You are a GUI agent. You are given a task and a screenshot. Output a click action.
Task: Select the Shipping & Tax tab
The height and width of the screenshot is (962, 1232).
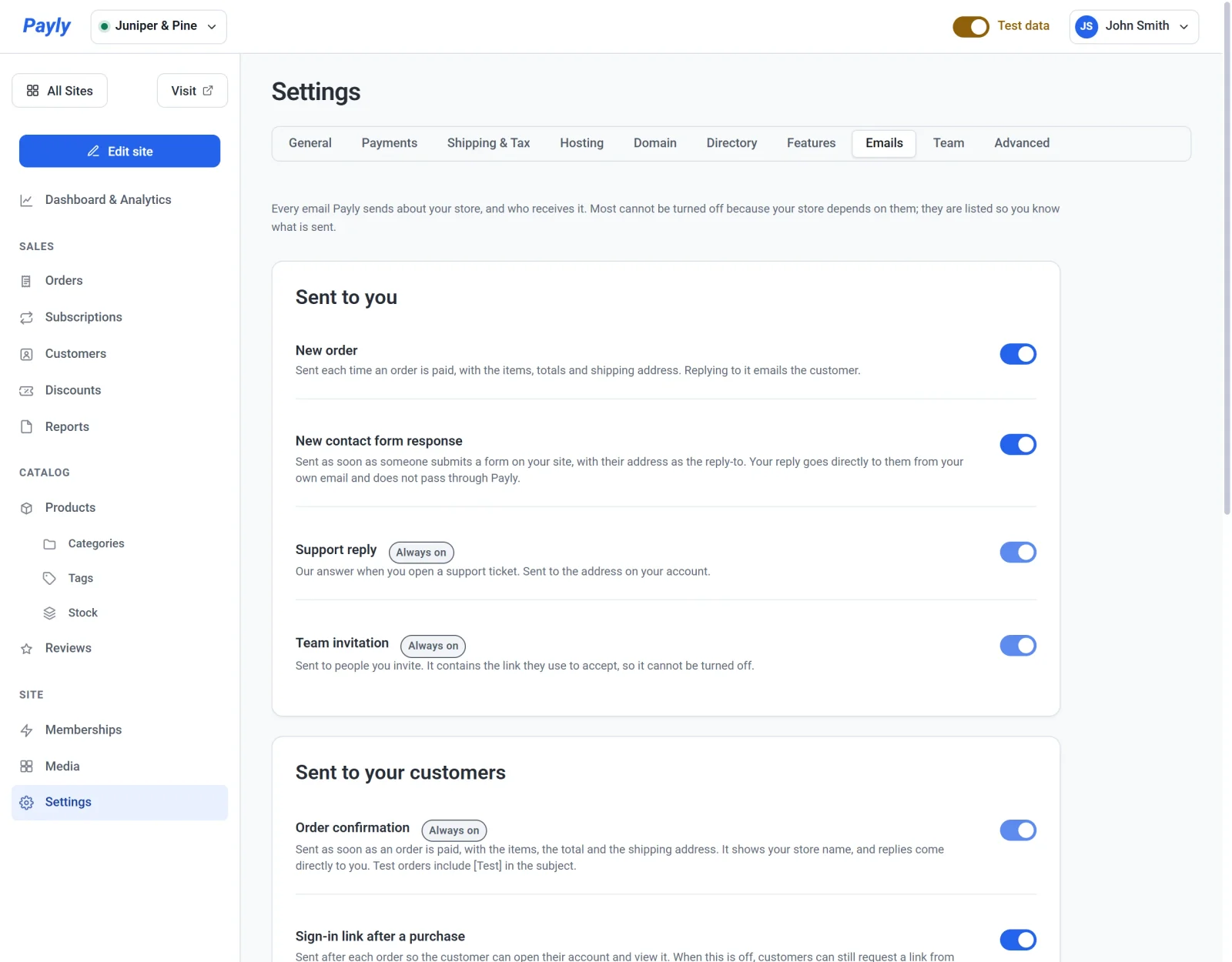pos(489,143)
